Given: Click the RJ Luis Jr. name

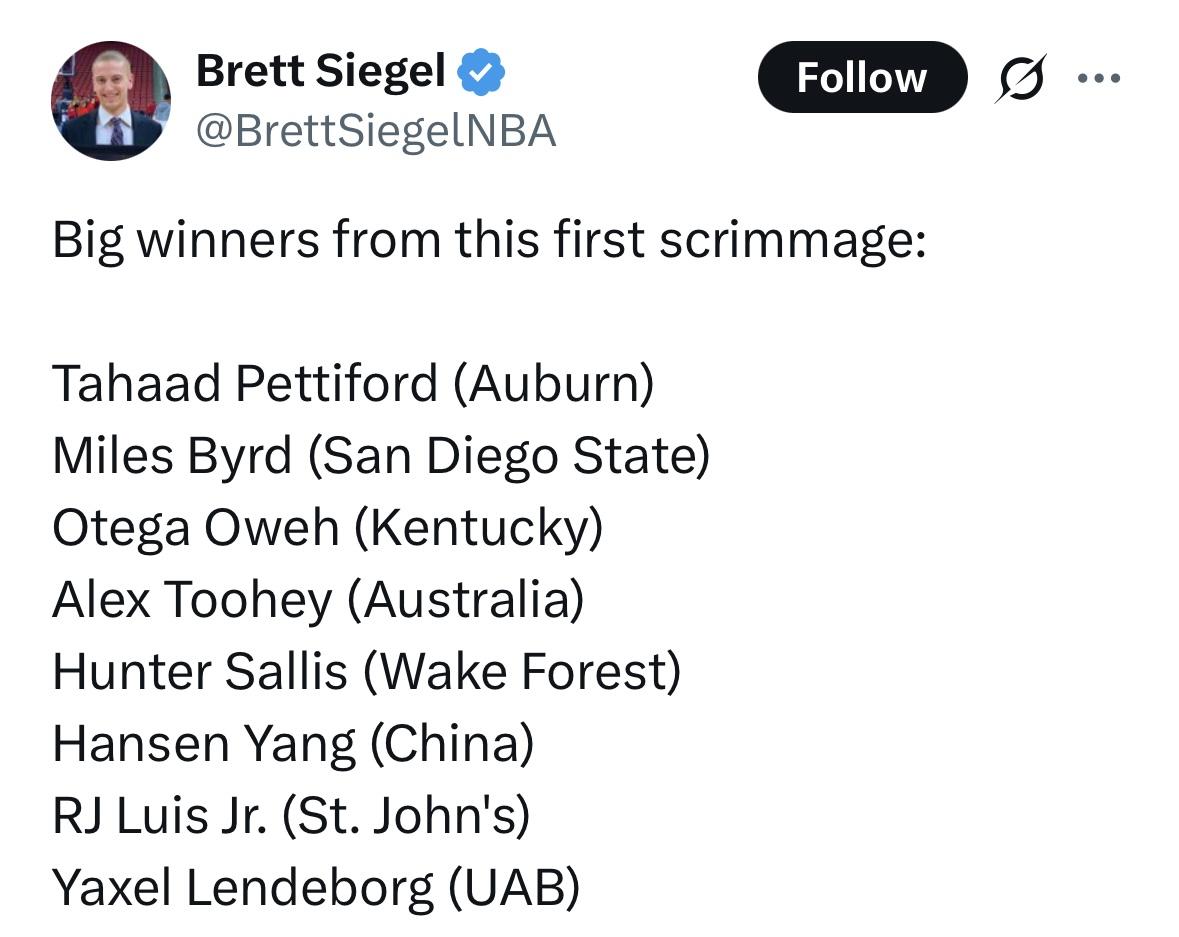Looking at the screenshot, I should pos(160,816).
